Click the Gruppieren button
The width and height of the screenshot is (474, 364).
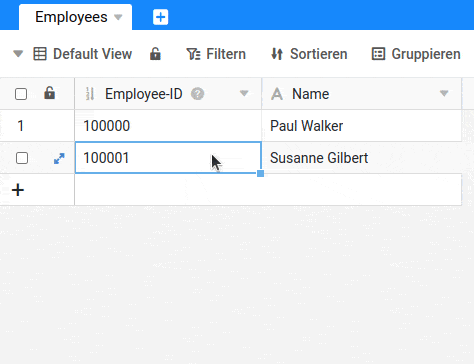click(416, 54)
